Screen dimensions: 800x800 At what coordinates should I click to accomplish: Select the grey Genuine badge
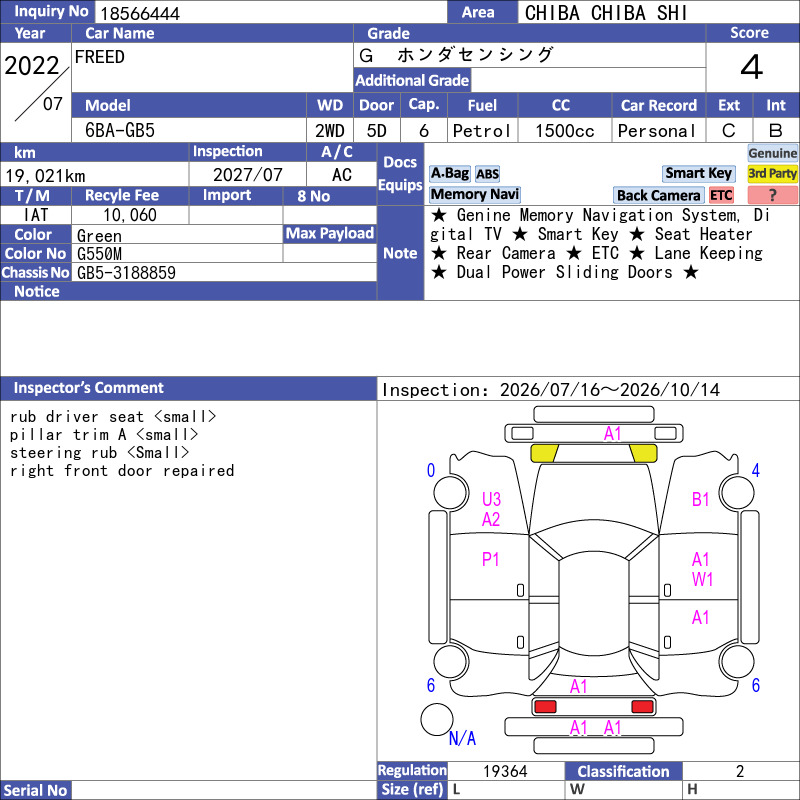click(x=772, y=153)
